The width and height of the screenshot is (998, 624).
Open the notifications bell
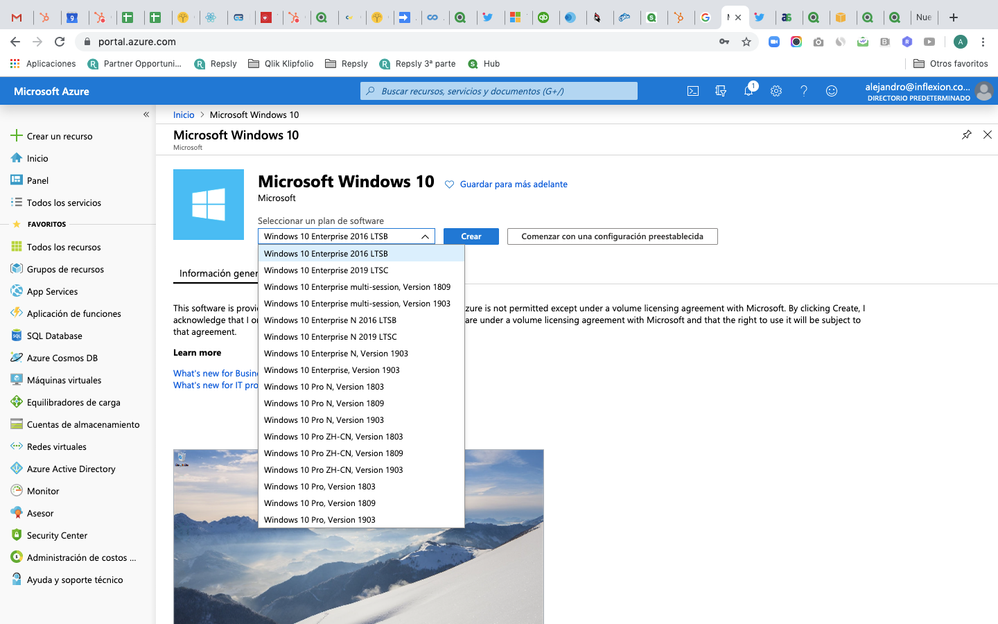click(748, 90)
